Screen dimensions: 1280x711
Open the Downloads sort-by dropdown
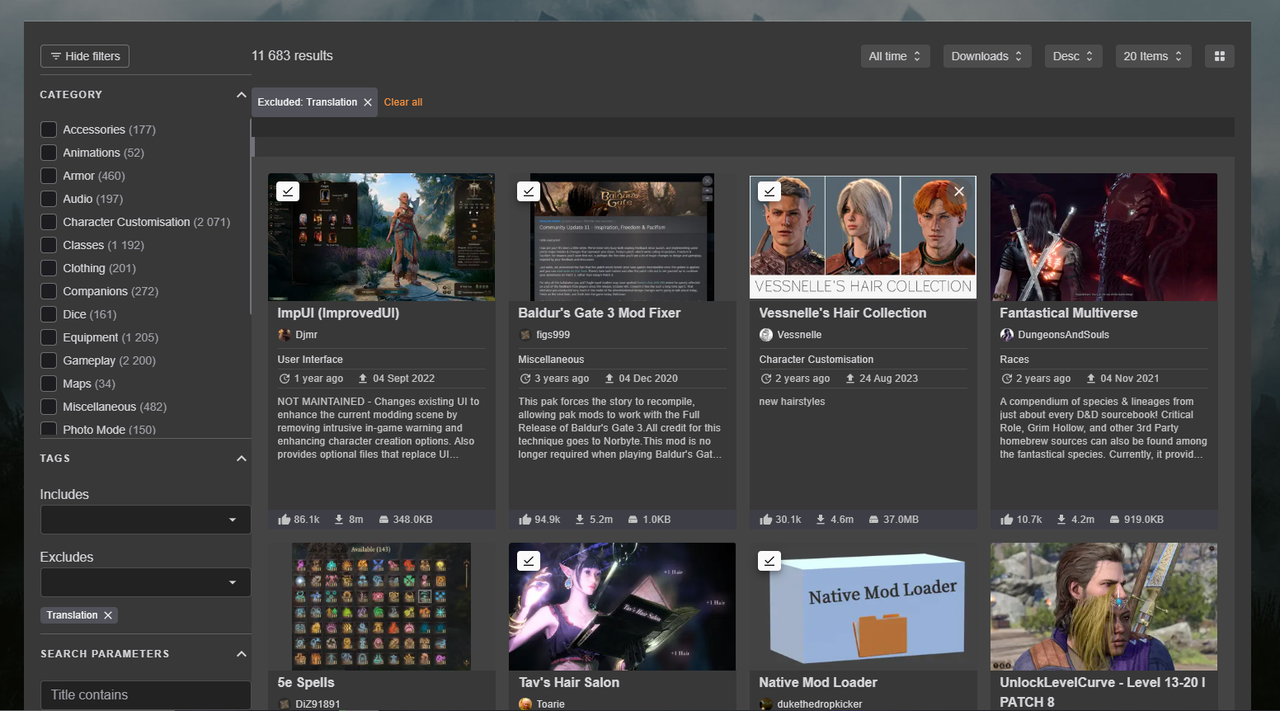(988, 56)
